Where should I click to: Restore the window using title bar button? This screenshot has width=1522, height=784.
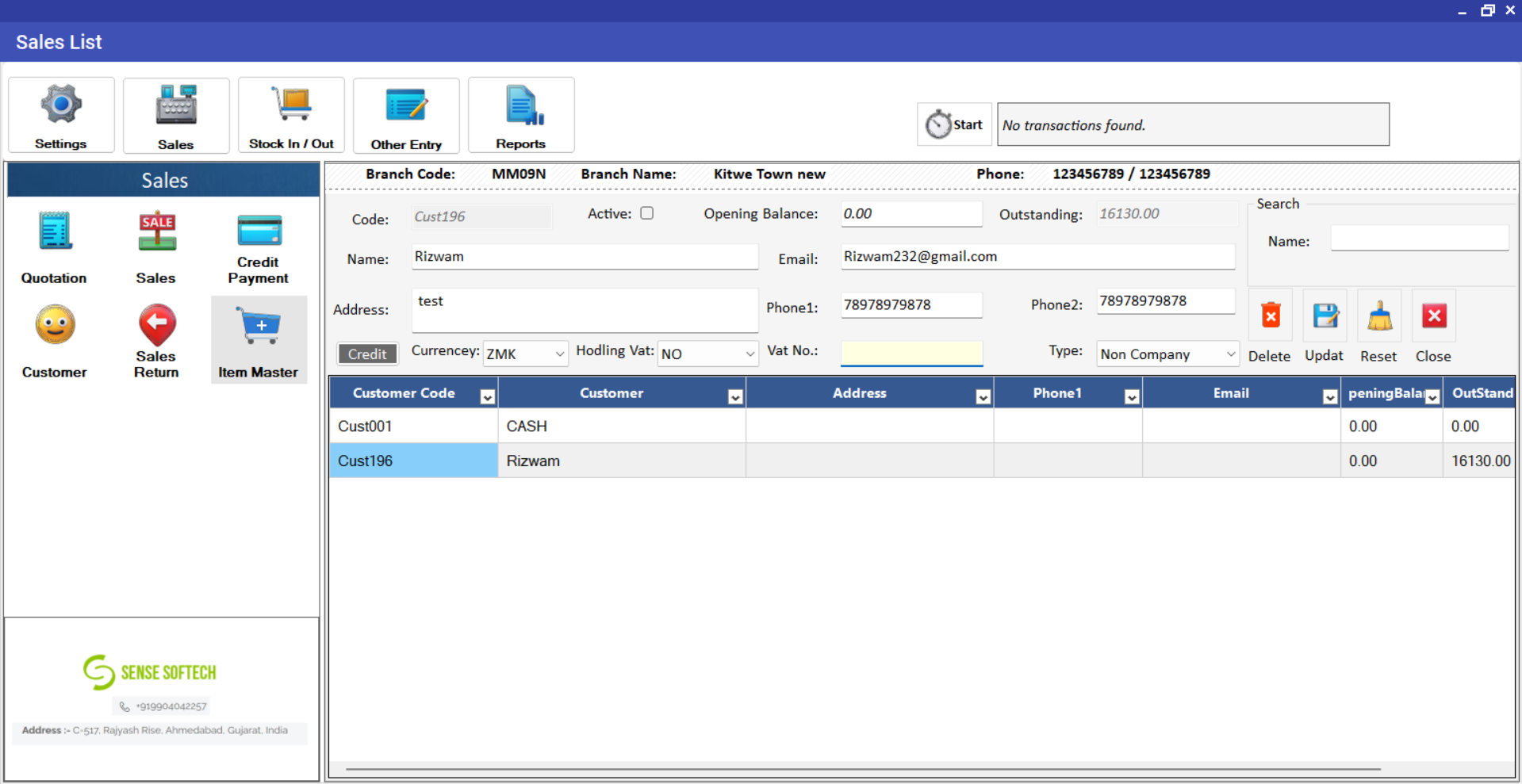click(1487, 10)
